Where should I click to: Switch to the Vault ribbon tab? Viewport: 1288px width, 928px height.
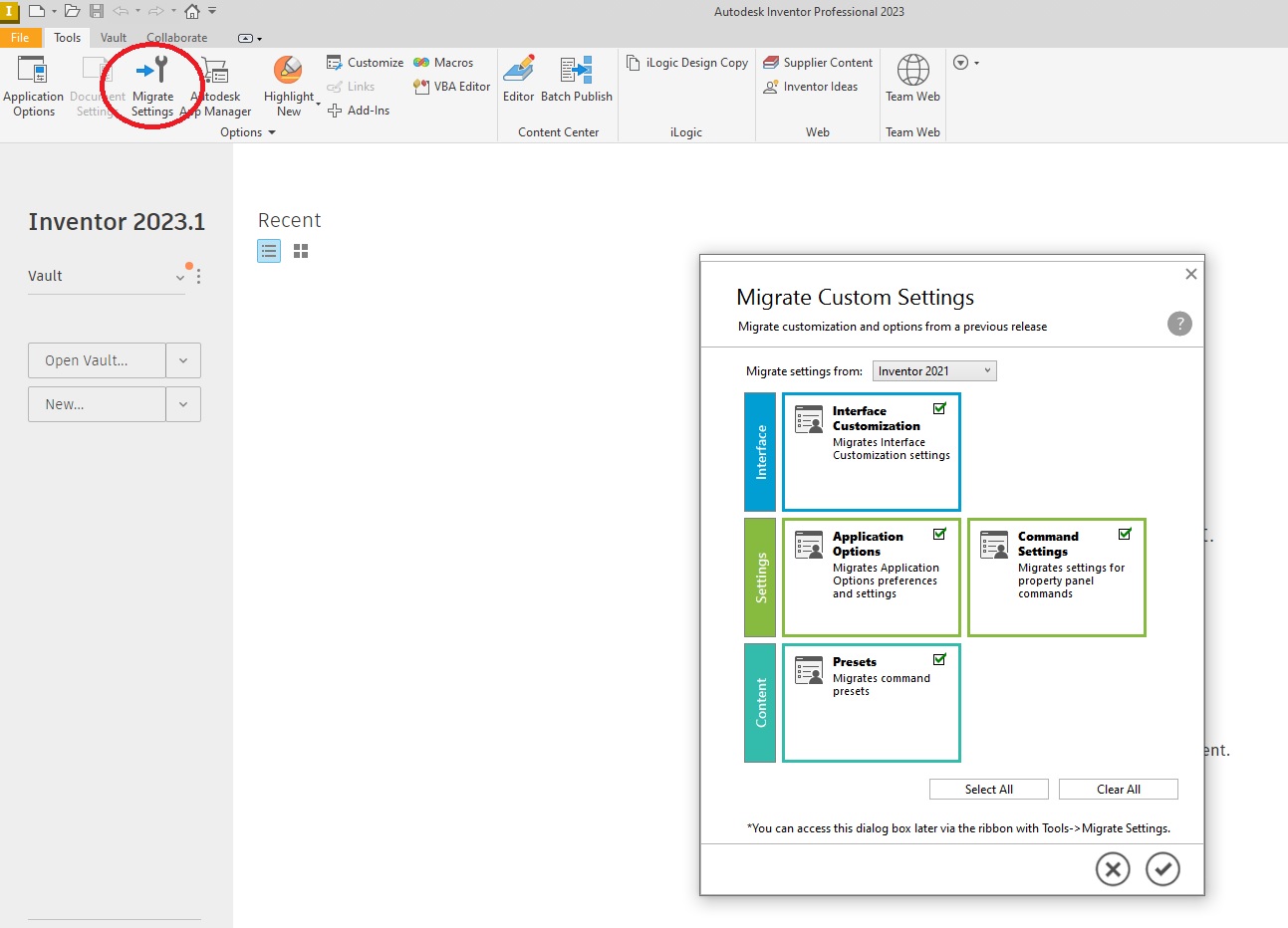pyautogui.click(x=114, y=38)
